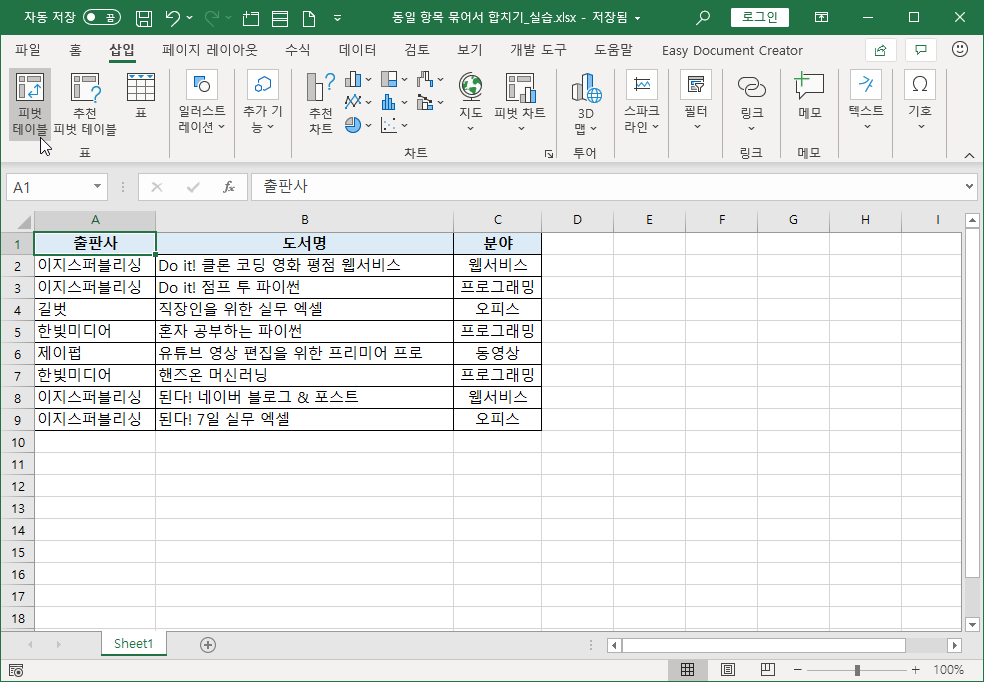This screenshot has height=682, width=984.
Task: Open the 3D Map (3D 맵) tool
Action: click(586, 104)
